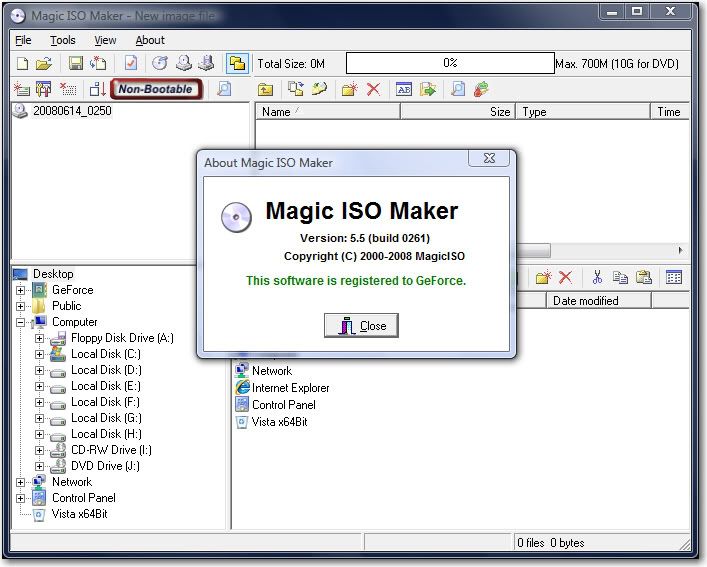707x567 pixels.
Task: Click the magnifier search icon in the left toolbar
Action: [224, 89]
